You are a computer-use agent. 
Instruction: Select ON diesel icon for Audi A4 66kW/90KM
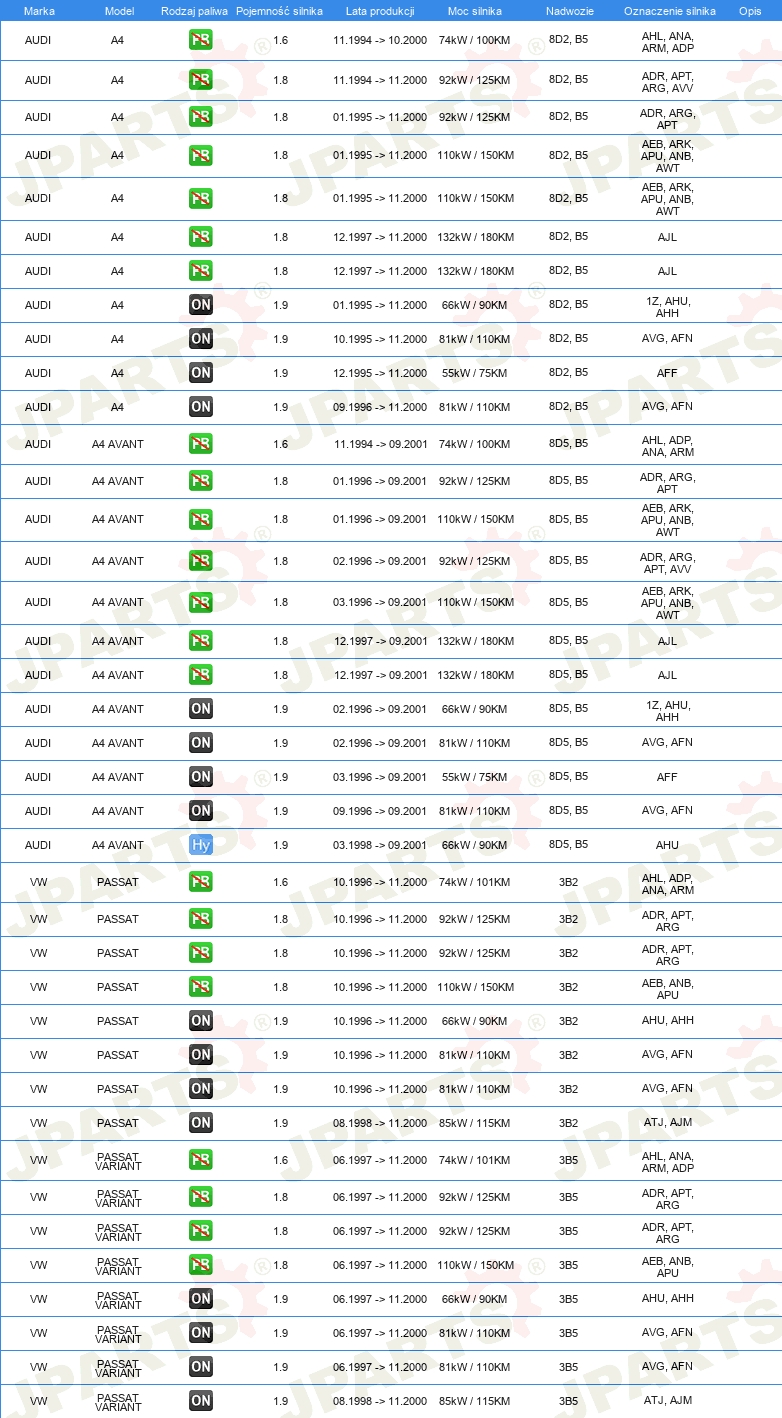tap(201, 305)
